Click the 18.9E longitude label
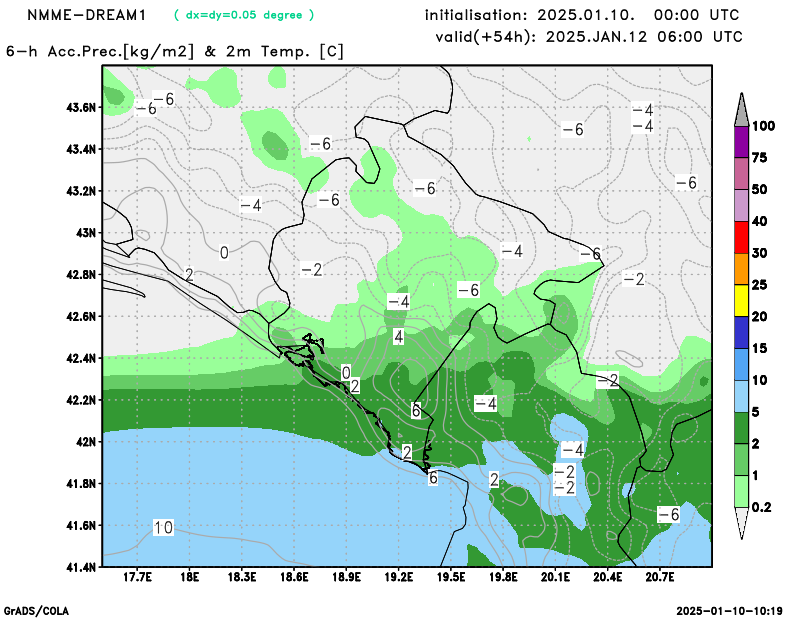This screenshot has width=800, height=618. 346,577
